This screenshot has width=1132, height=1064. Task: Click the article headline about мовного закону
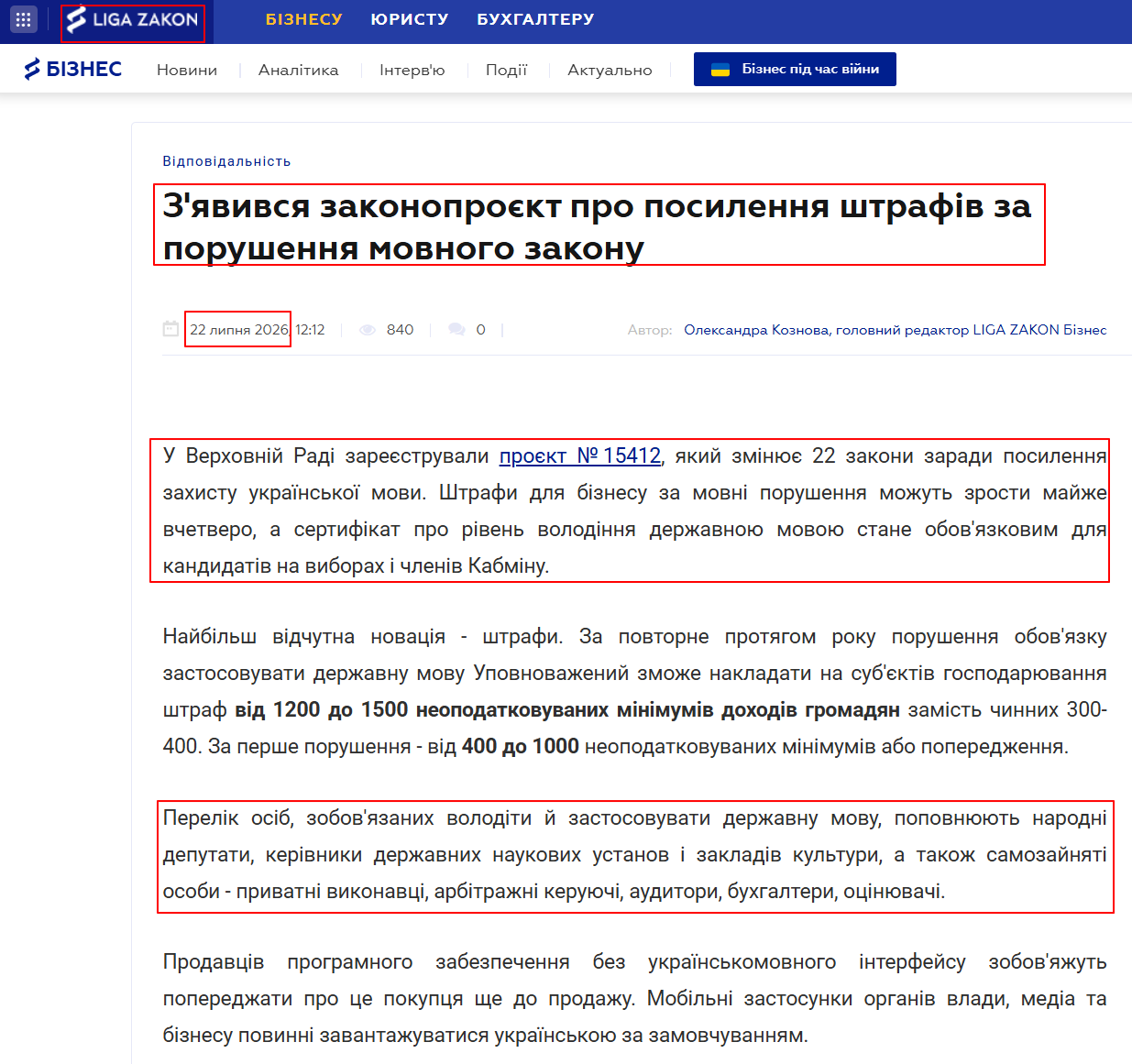(x=598, y=226)
